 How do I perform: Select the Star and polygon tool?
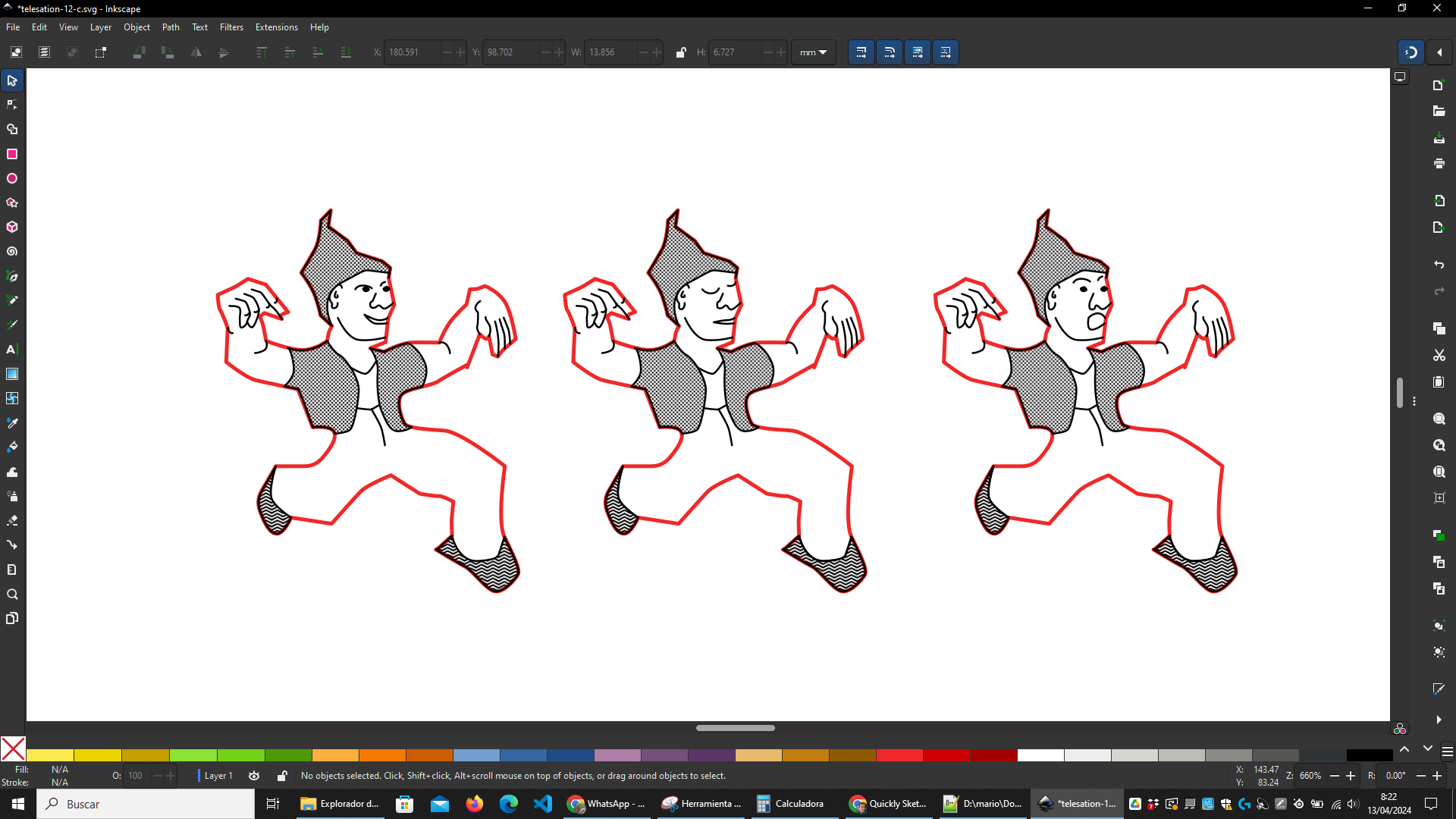click(x=12, y=202)
